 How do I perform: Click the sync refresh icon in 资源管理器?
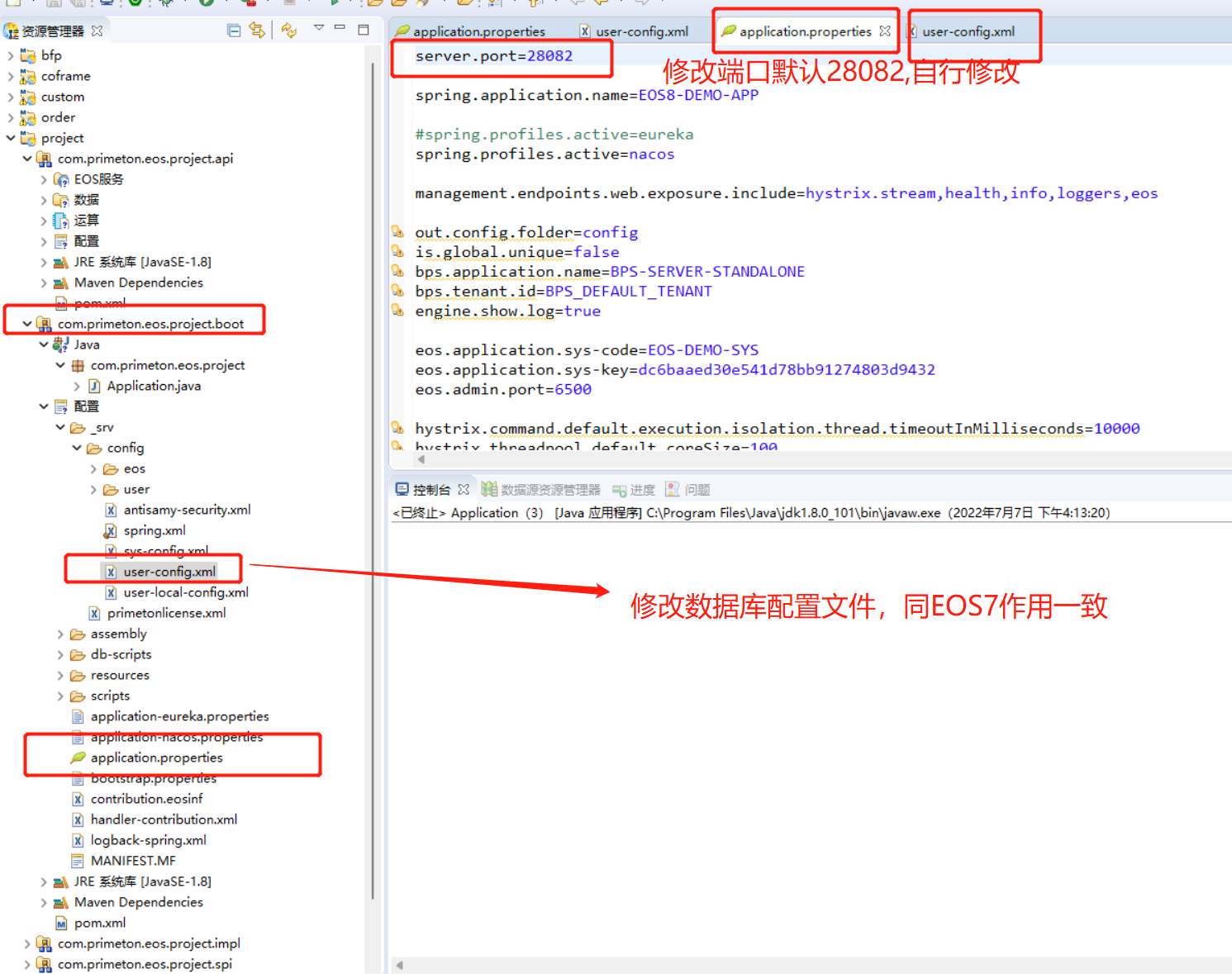288,31
